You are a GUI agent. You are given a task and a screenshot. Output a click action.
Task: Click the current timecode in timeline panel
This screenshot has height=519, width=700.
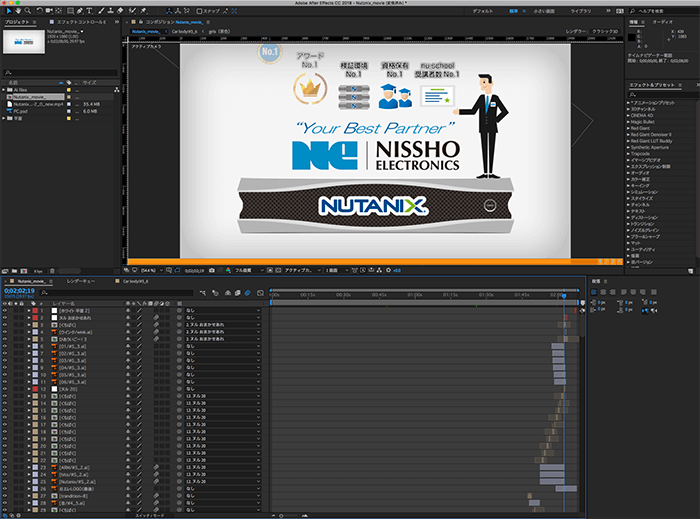(21, 291)
